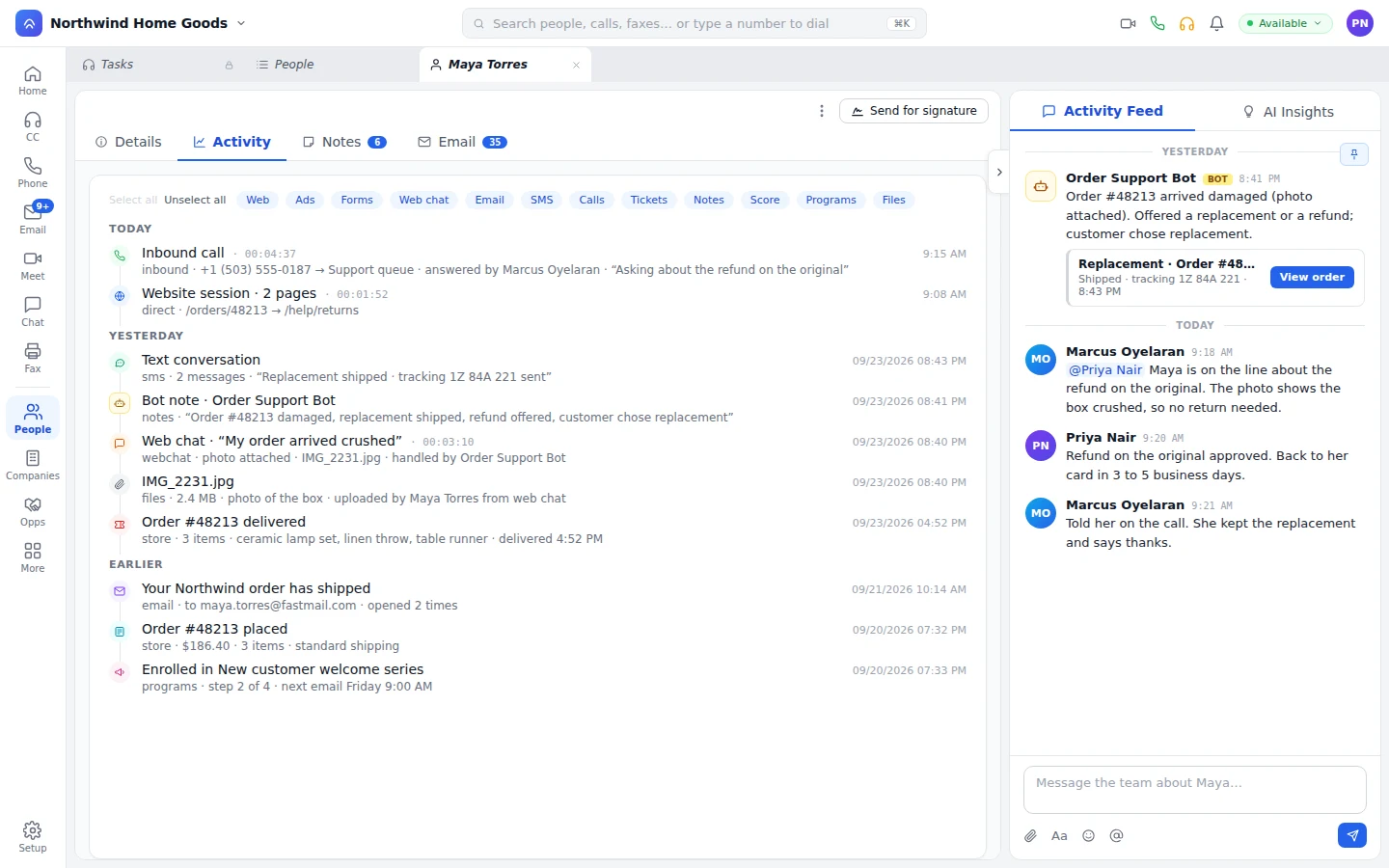
Task: Open the Meet video sidebar icon
Action: [x=33, y=266]
